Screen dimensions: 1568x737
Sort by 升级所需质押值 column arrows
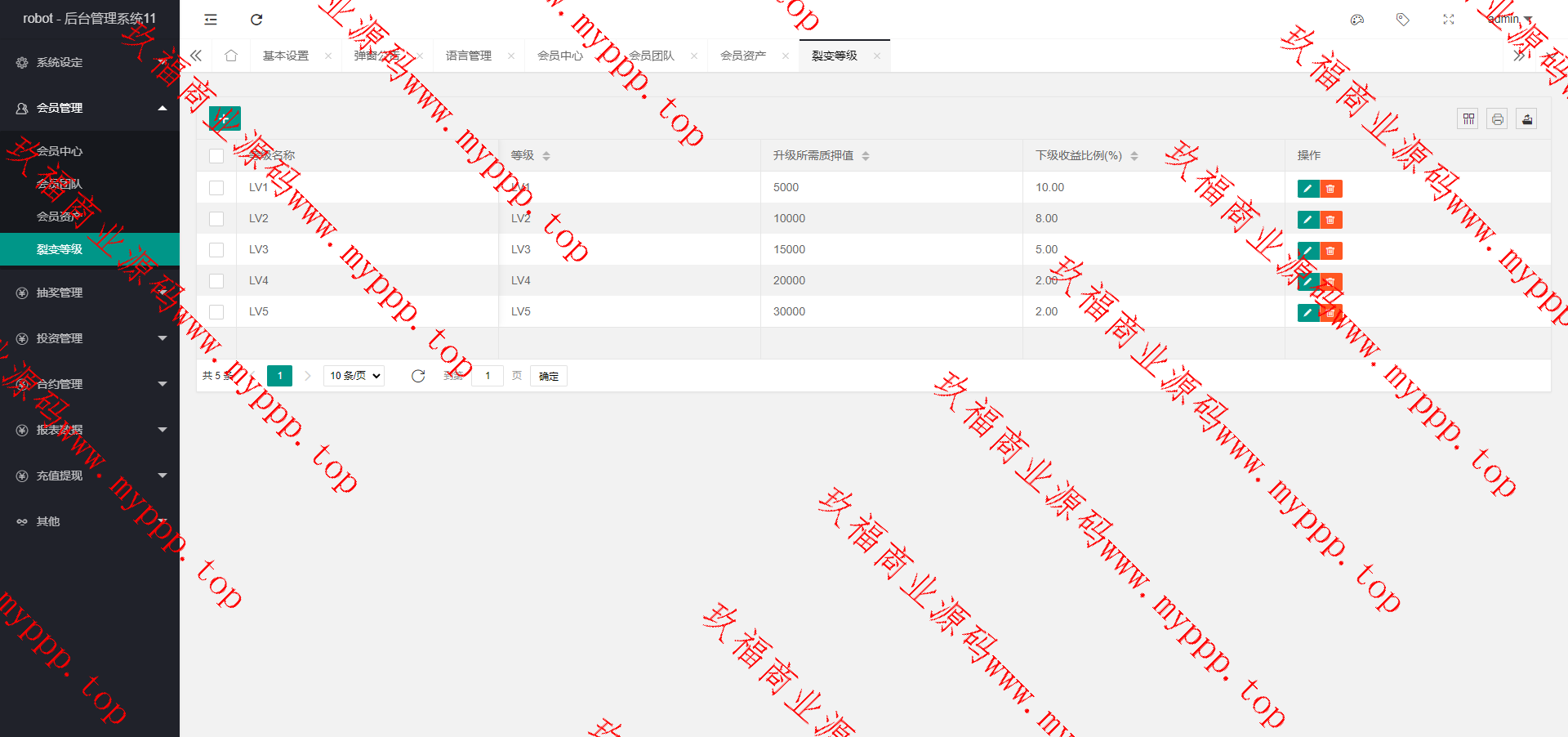(x=866, y=156)
